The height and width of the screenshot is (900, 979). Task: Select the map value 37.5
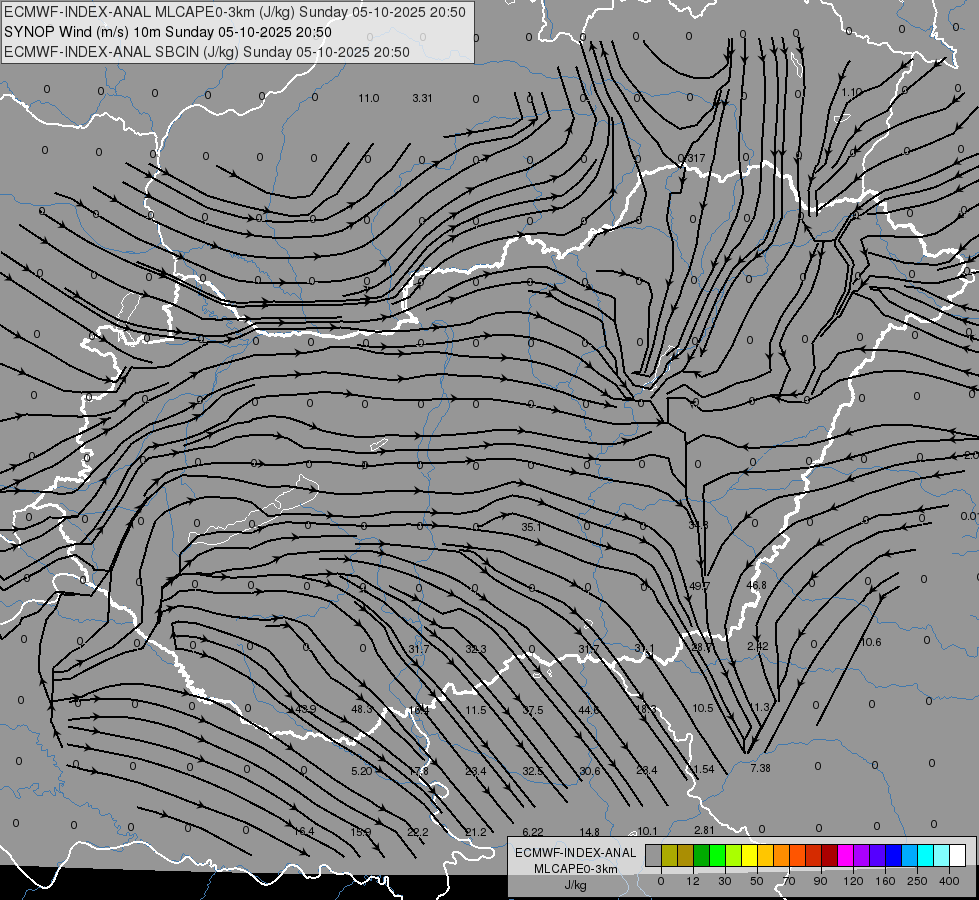click(x=533, y=710)
